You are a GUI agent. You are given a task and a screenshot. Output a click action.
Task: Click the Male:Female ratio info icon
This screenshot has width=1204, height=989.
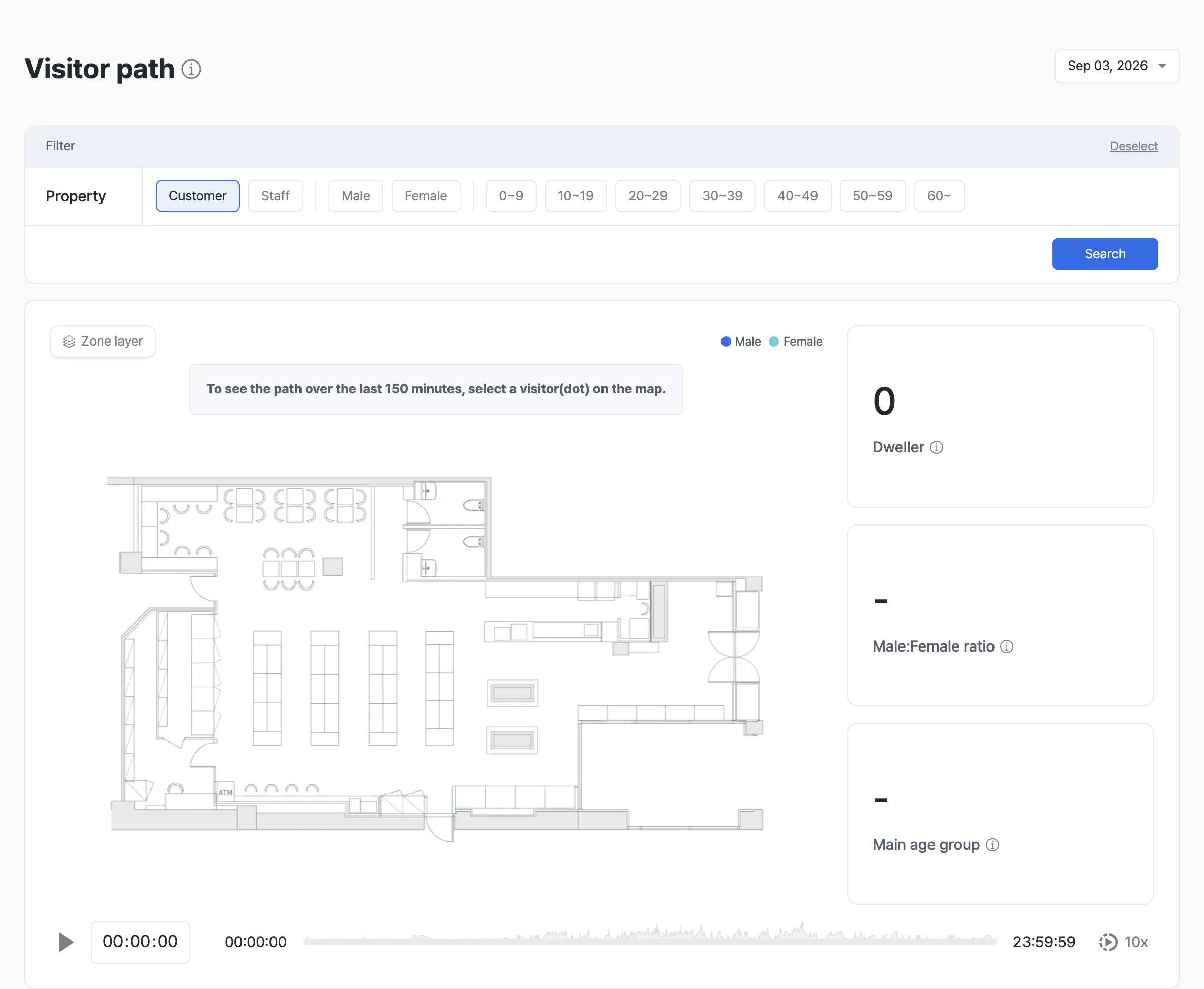[x=1007, y=646]
